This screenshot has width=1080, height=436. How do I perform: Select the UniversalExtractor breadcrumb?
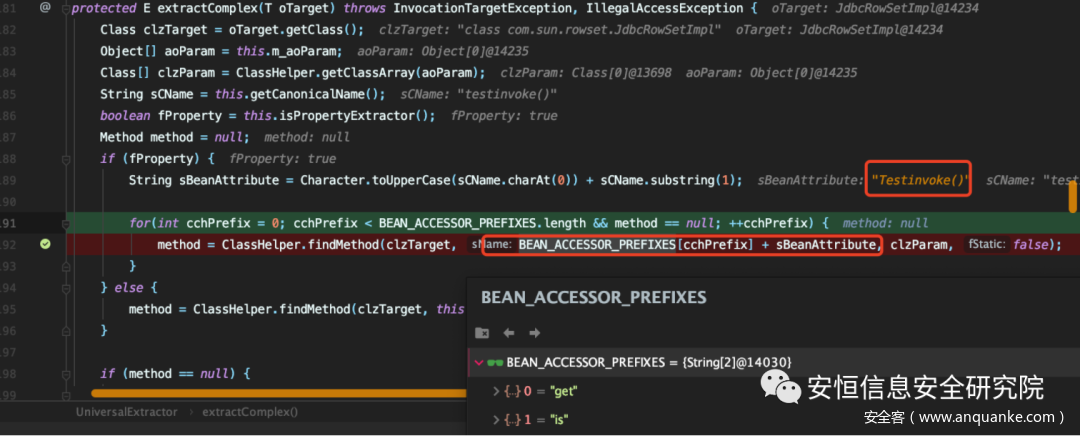tap(126, 412)
